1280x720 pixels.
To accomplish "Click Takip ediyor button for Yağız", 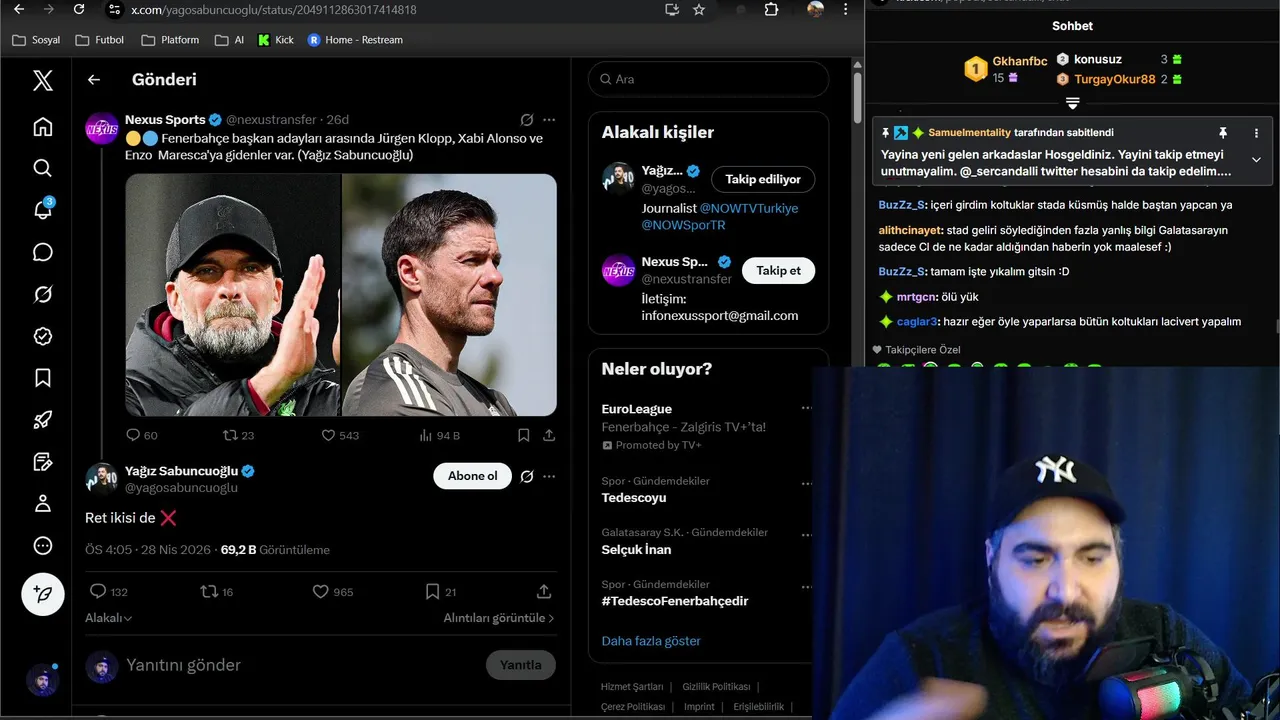I will pos(763,179).
